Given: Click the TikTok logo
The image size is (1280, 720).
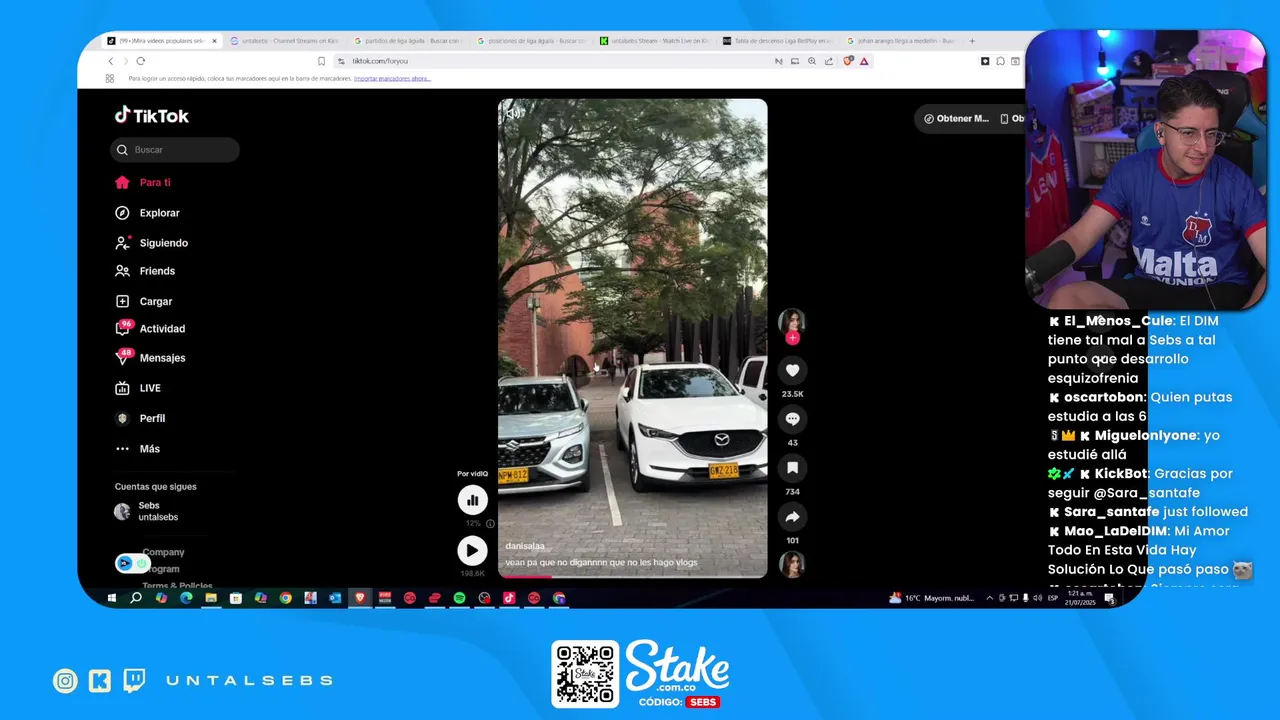Looking at the screenshot, I should 151,115.
